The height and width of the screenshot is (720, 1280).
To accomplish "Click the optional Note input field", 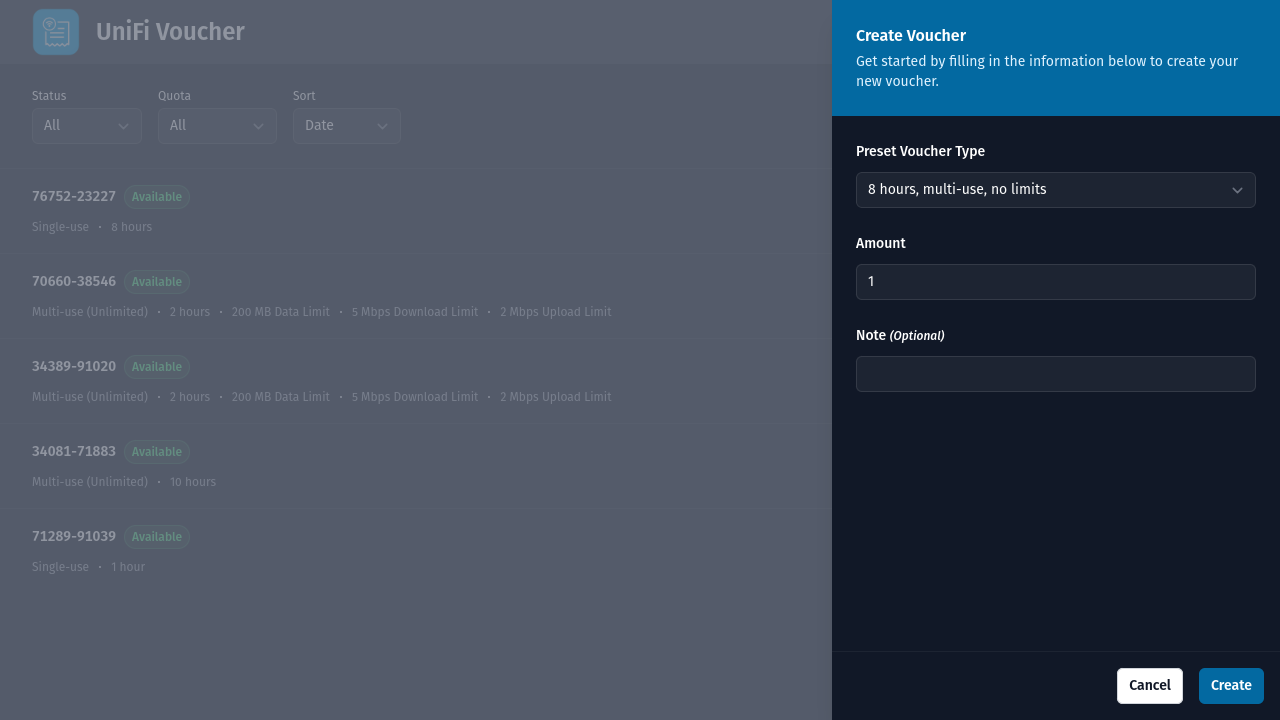I will tap(1056, 373).
